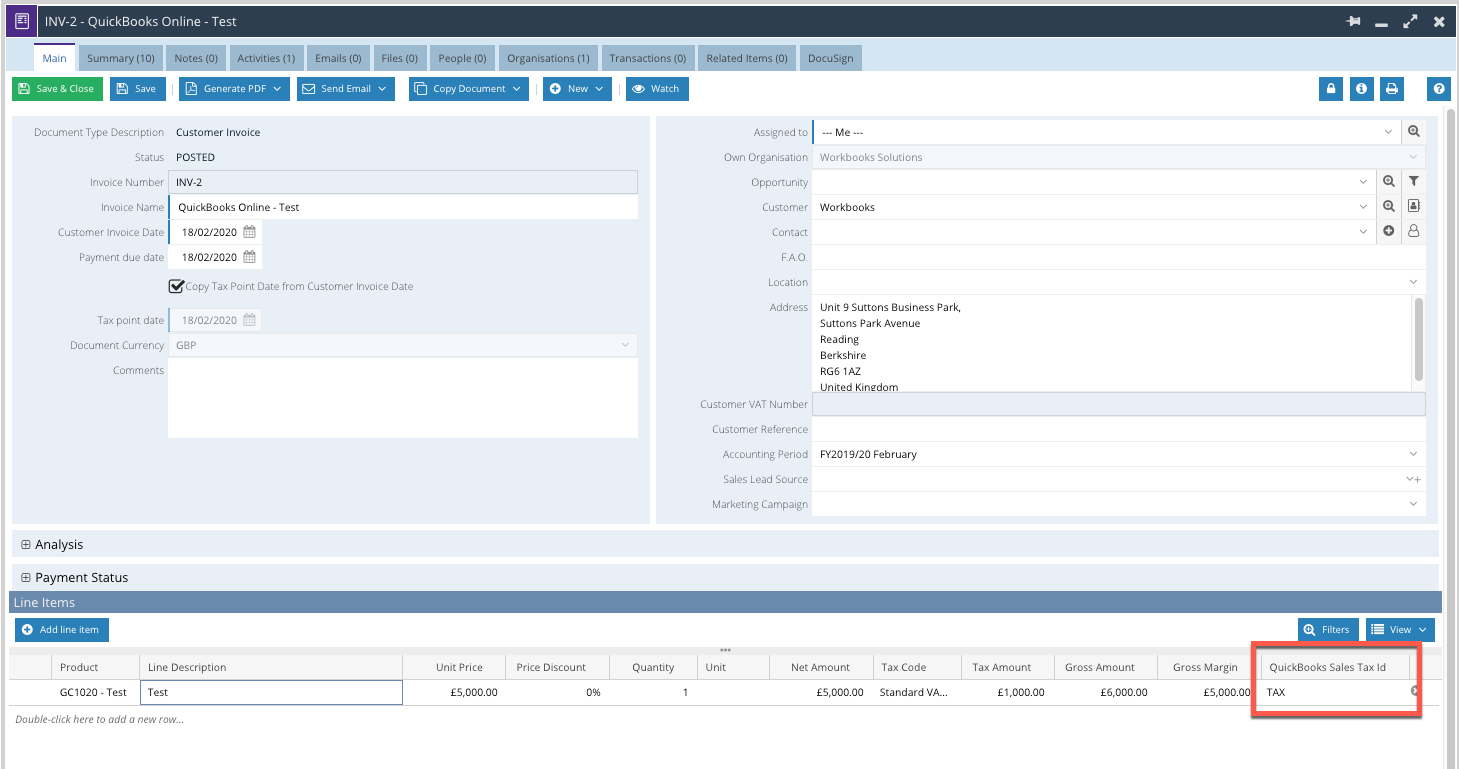Open the DocuSign tab

(831, 58)
